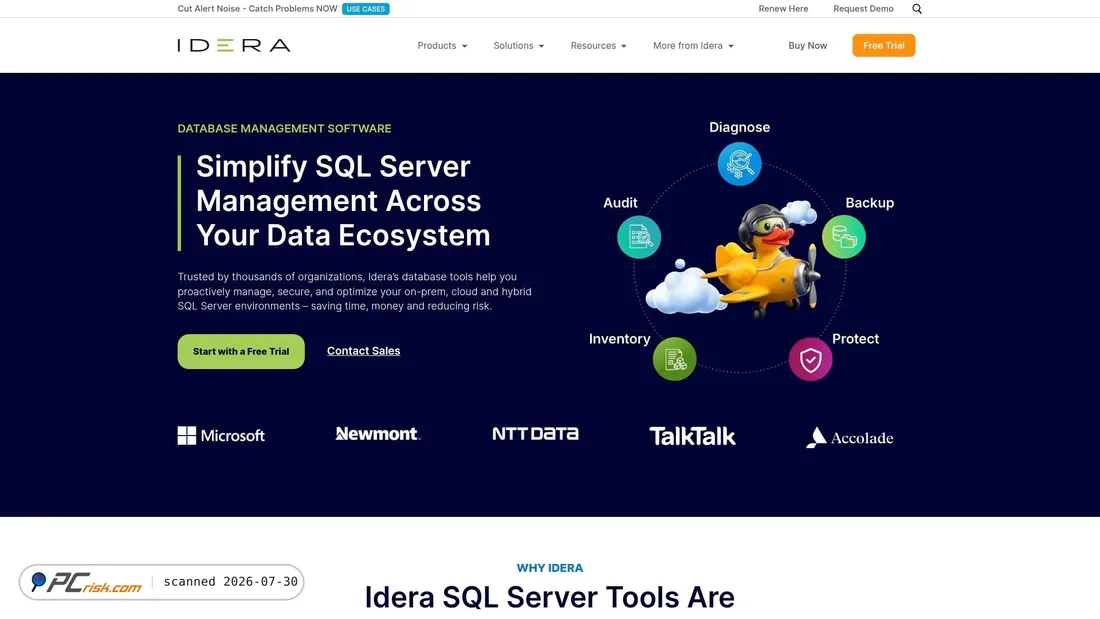Open the Renew Here link

point(783,9)
